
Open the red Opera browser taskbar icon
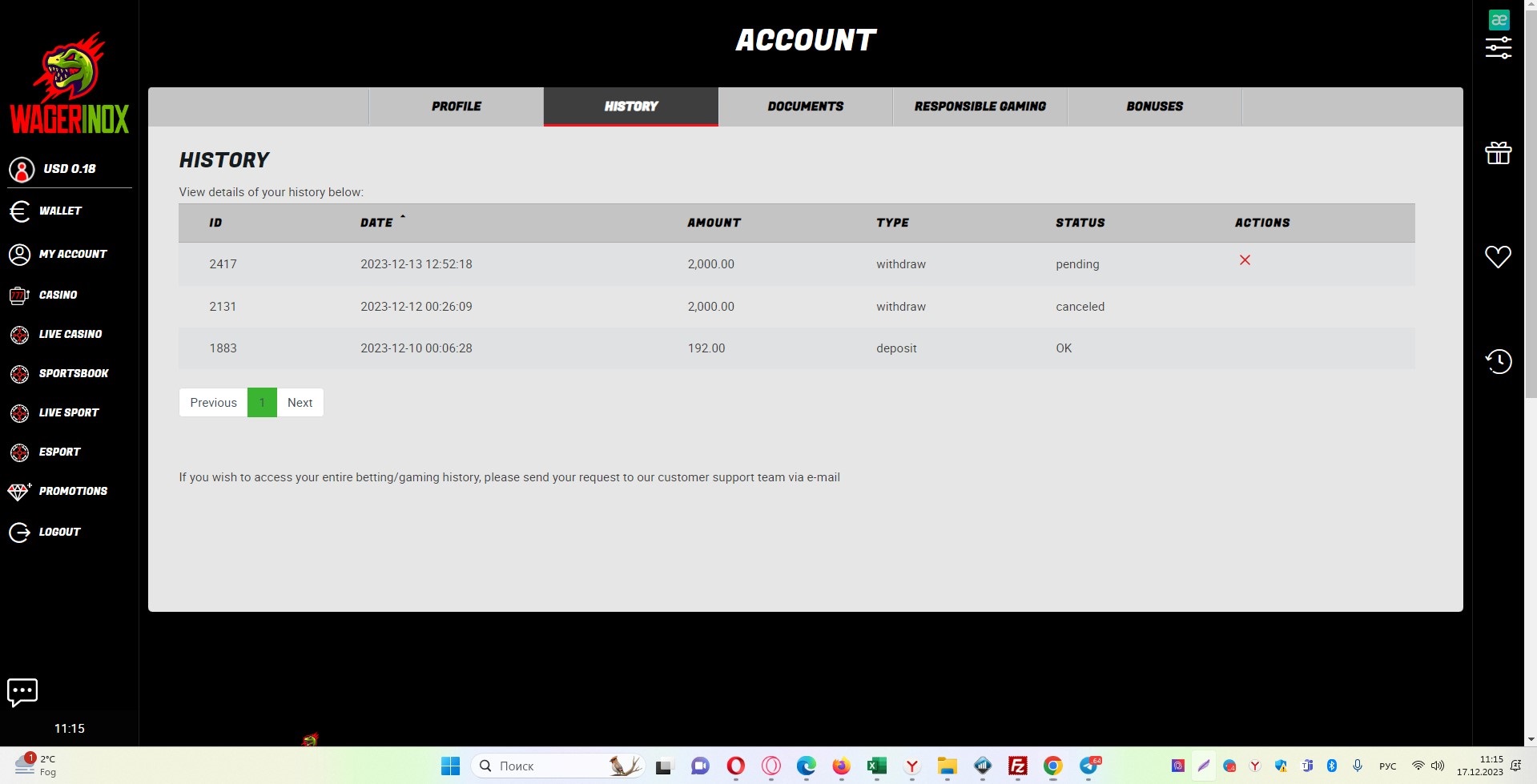735,766
